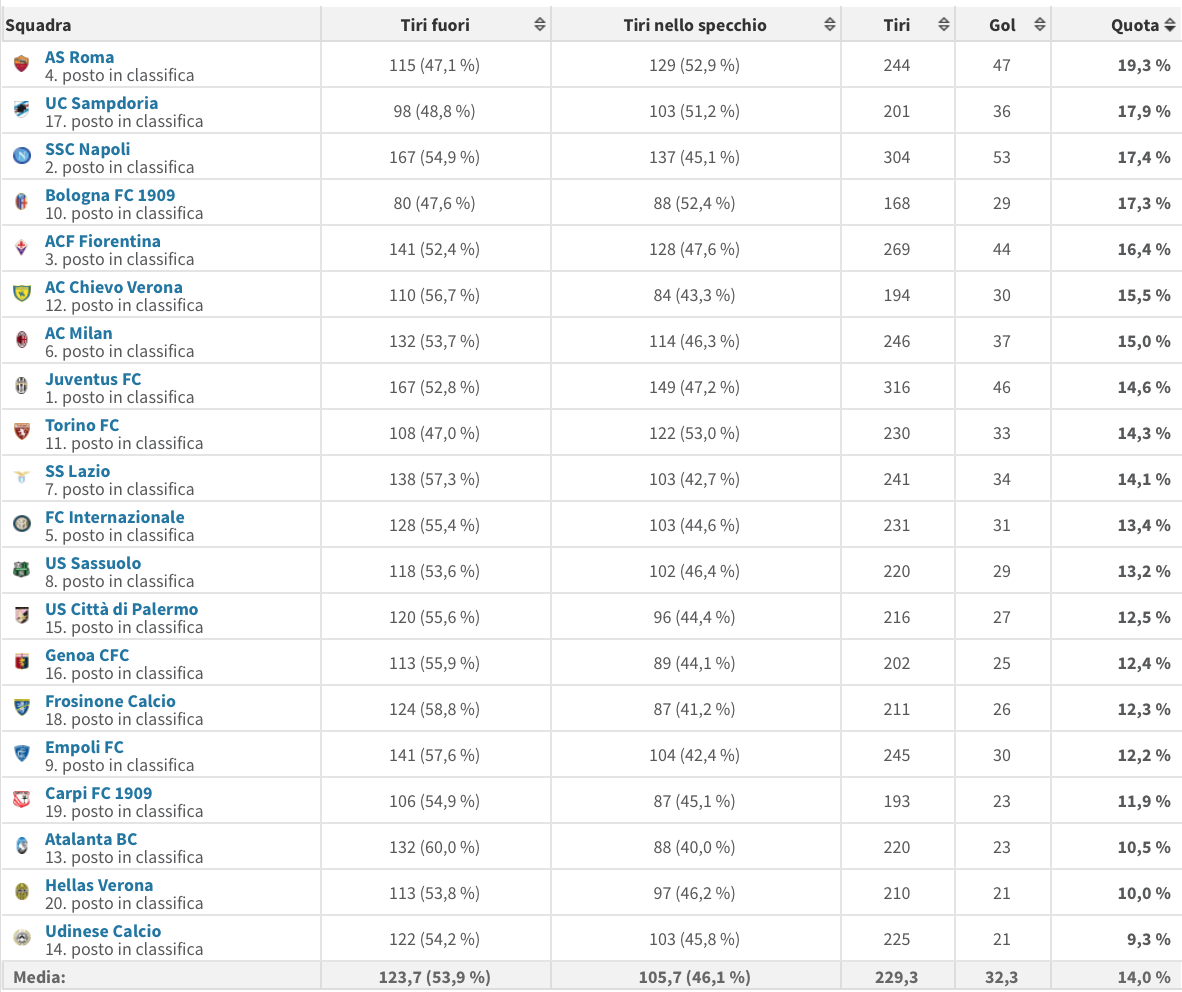Image resolution: width=1182 pixels, height=992 pixels.
Task: Click the ACF Fiorentina crest icon
Action: click(x=22, y=249)
